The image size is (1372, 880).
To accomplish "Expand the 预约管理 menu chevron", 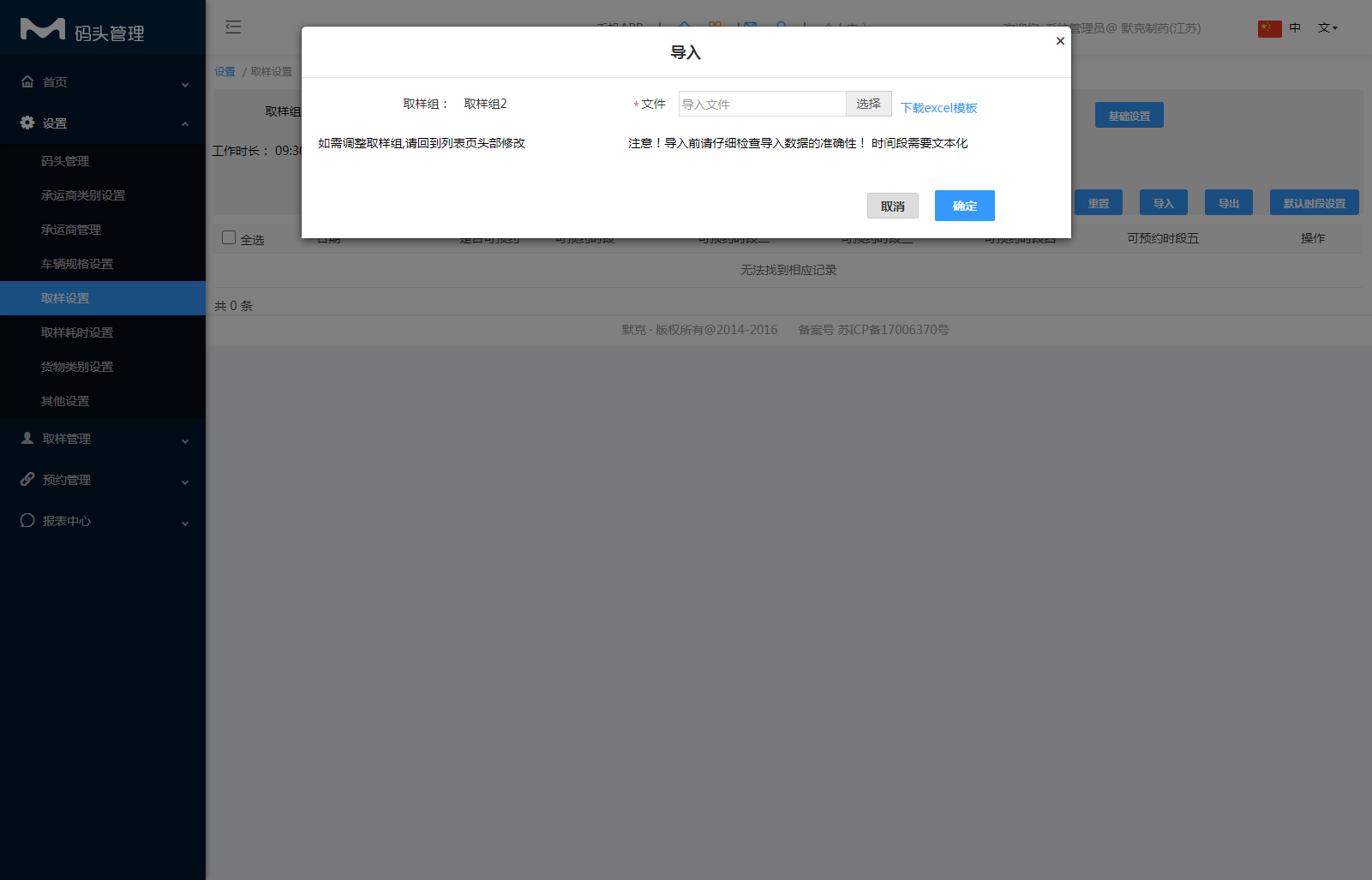I will [x=185, y=482].
